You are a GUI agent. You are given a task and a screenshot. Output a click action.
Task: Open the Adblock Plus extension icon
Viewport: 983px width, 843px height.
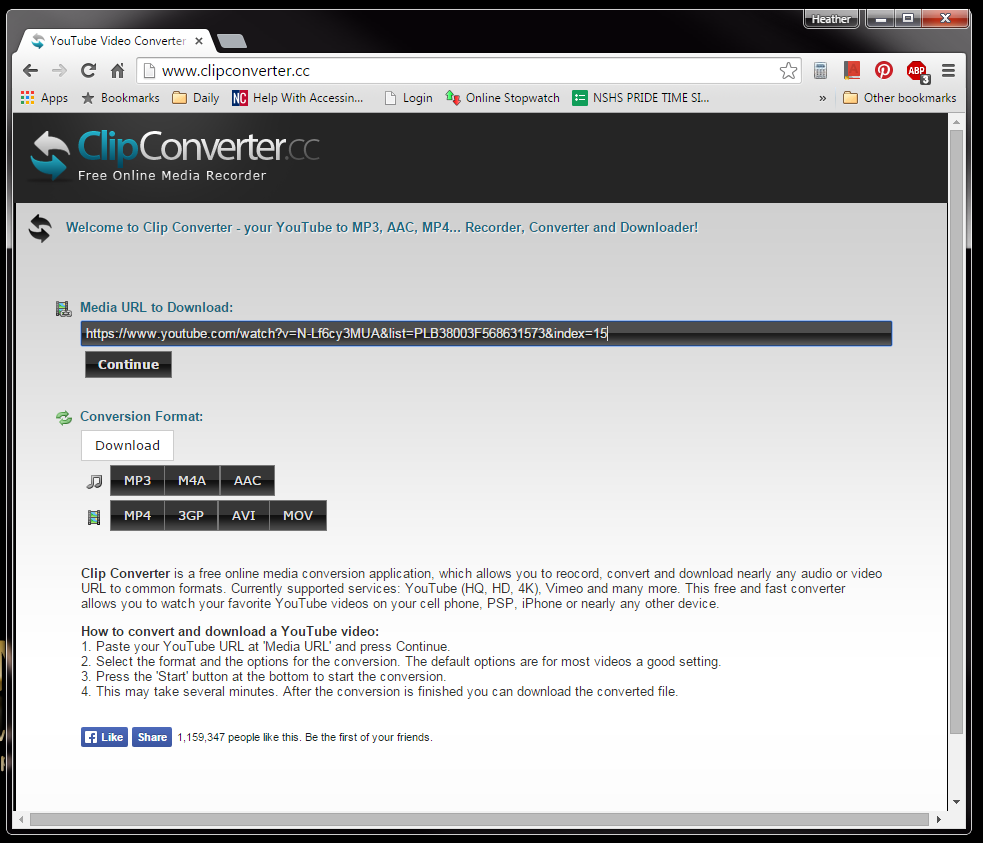917,71
